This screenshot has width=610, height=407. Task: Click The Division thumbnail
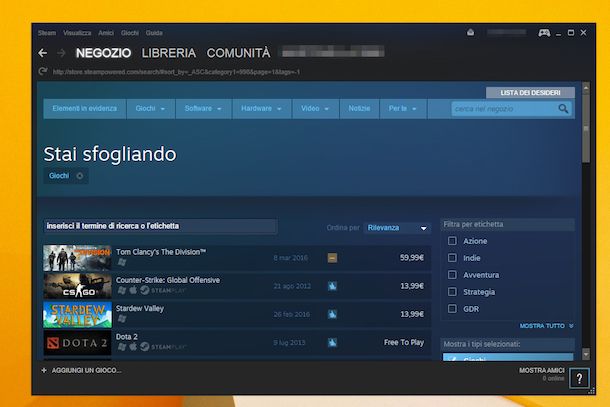[77, 258]
